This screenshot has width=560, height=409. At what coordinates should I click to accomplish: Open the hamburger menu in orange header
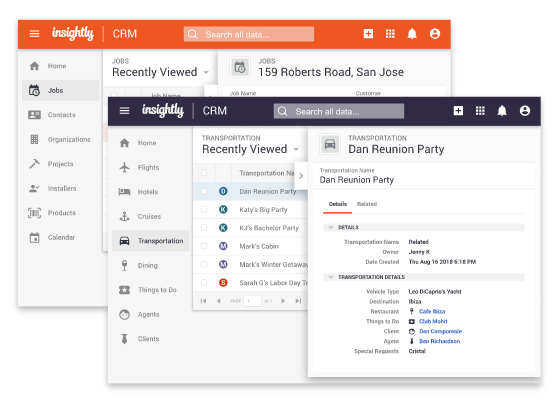click(34, 34)
